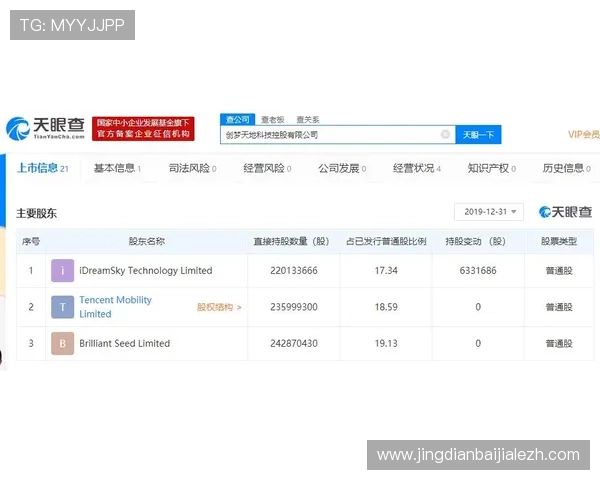Select the 查老板 search tab

(272, 120)
